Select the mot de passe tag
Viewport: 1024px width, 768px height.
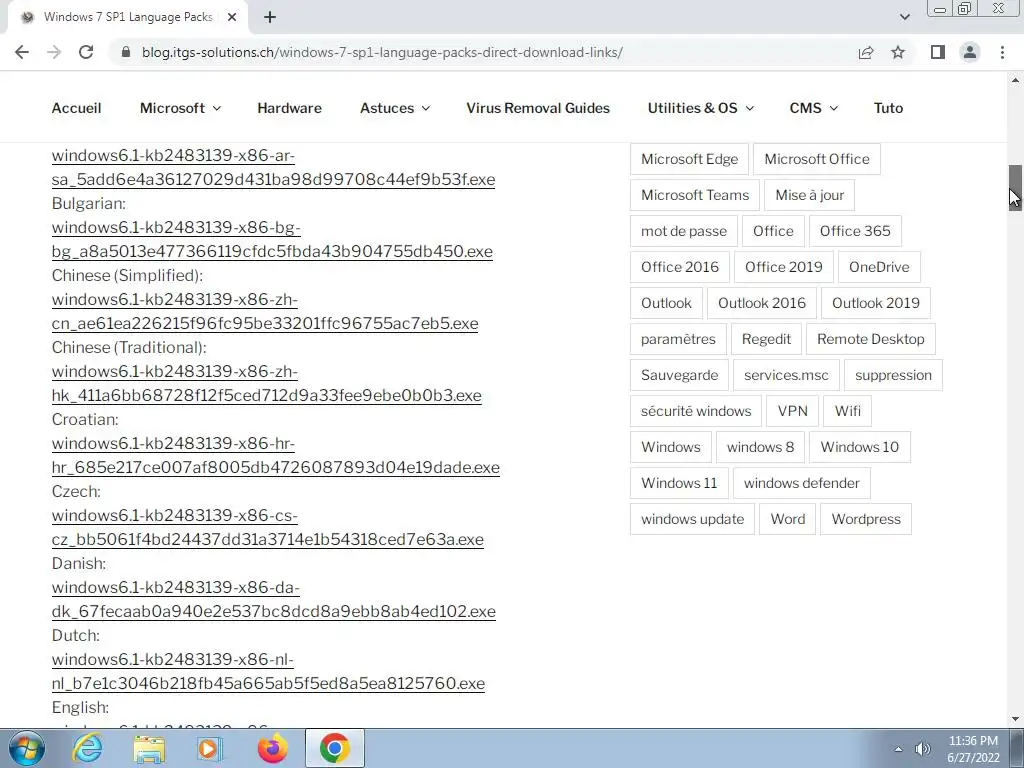point(684,231)
